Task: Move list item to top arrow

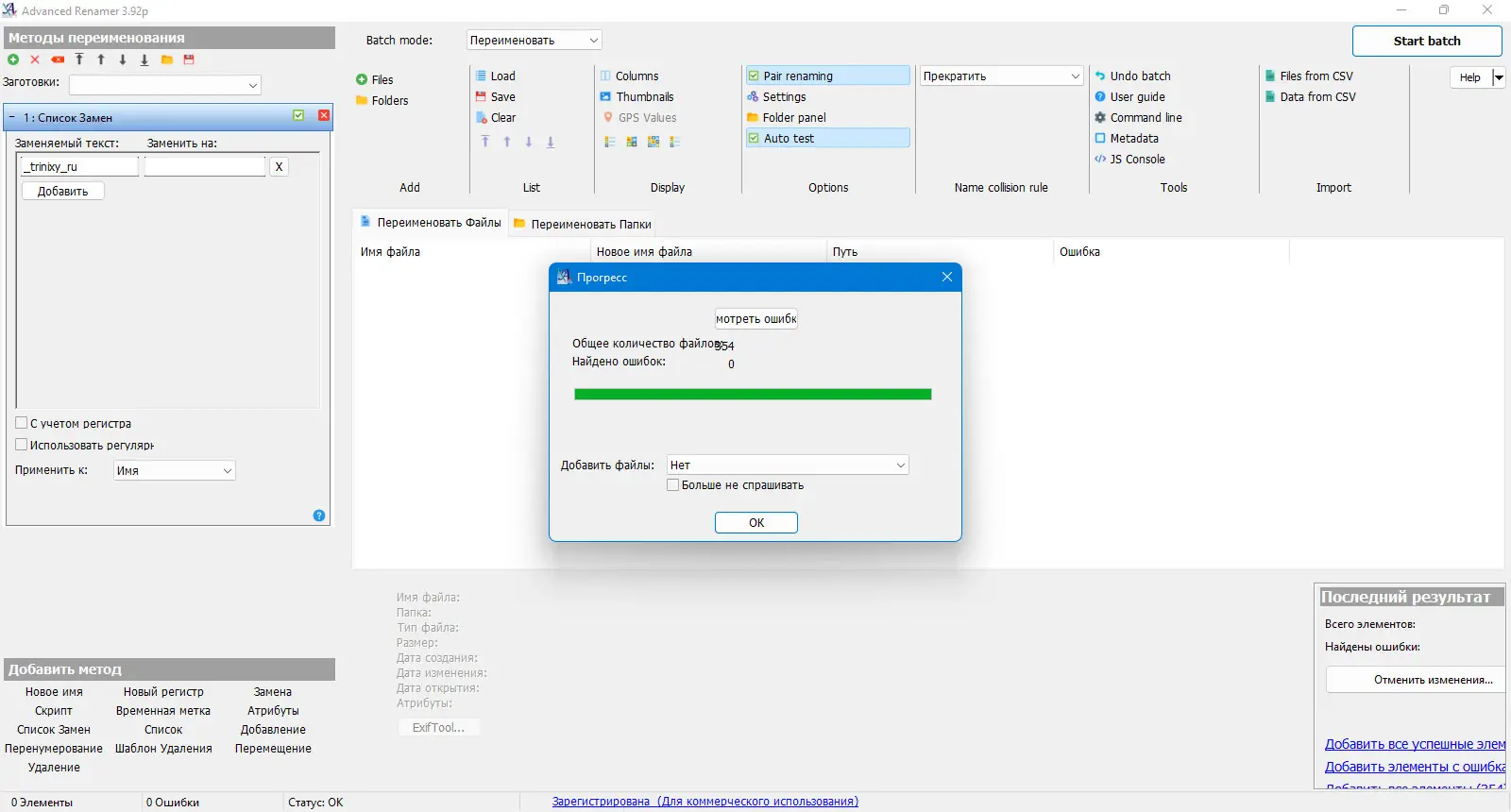Action: point(485,142)
